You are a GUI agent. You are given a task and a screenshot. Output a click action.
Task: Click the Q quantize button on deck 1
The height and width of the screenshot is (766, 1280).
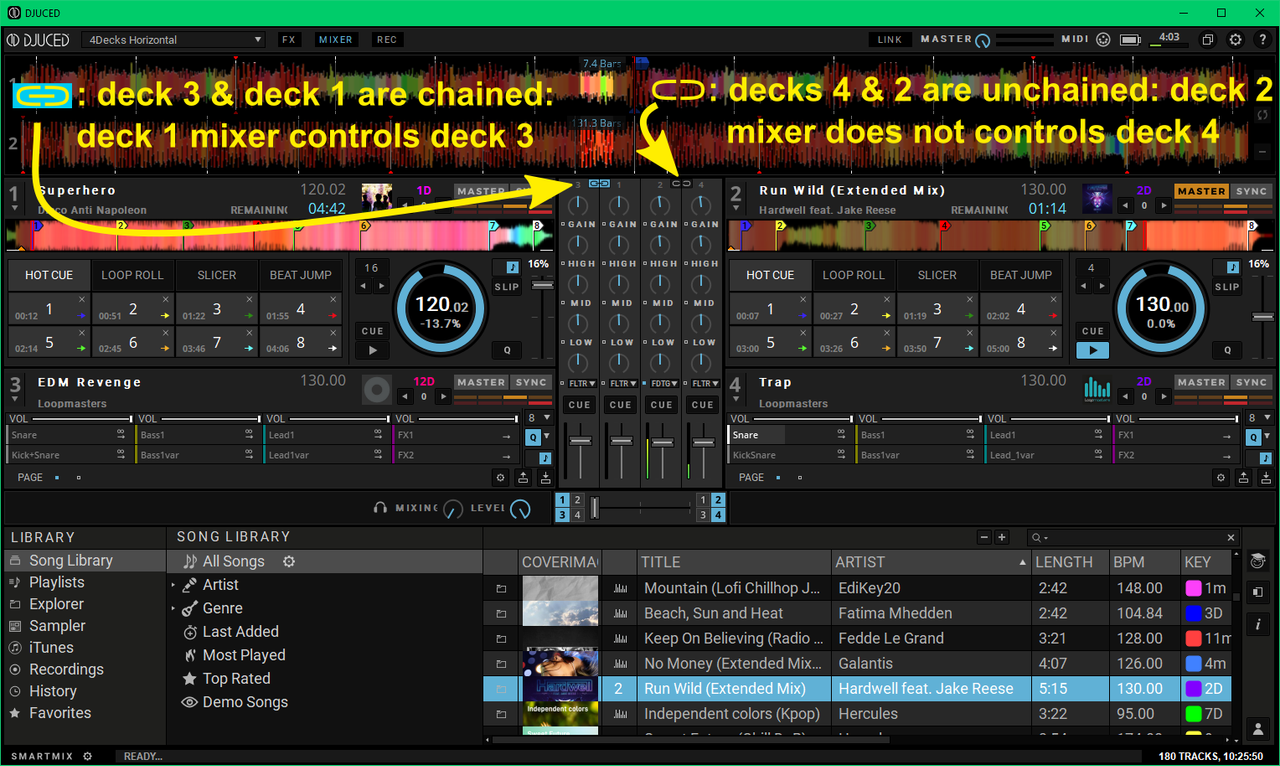(x=507, y=351)
